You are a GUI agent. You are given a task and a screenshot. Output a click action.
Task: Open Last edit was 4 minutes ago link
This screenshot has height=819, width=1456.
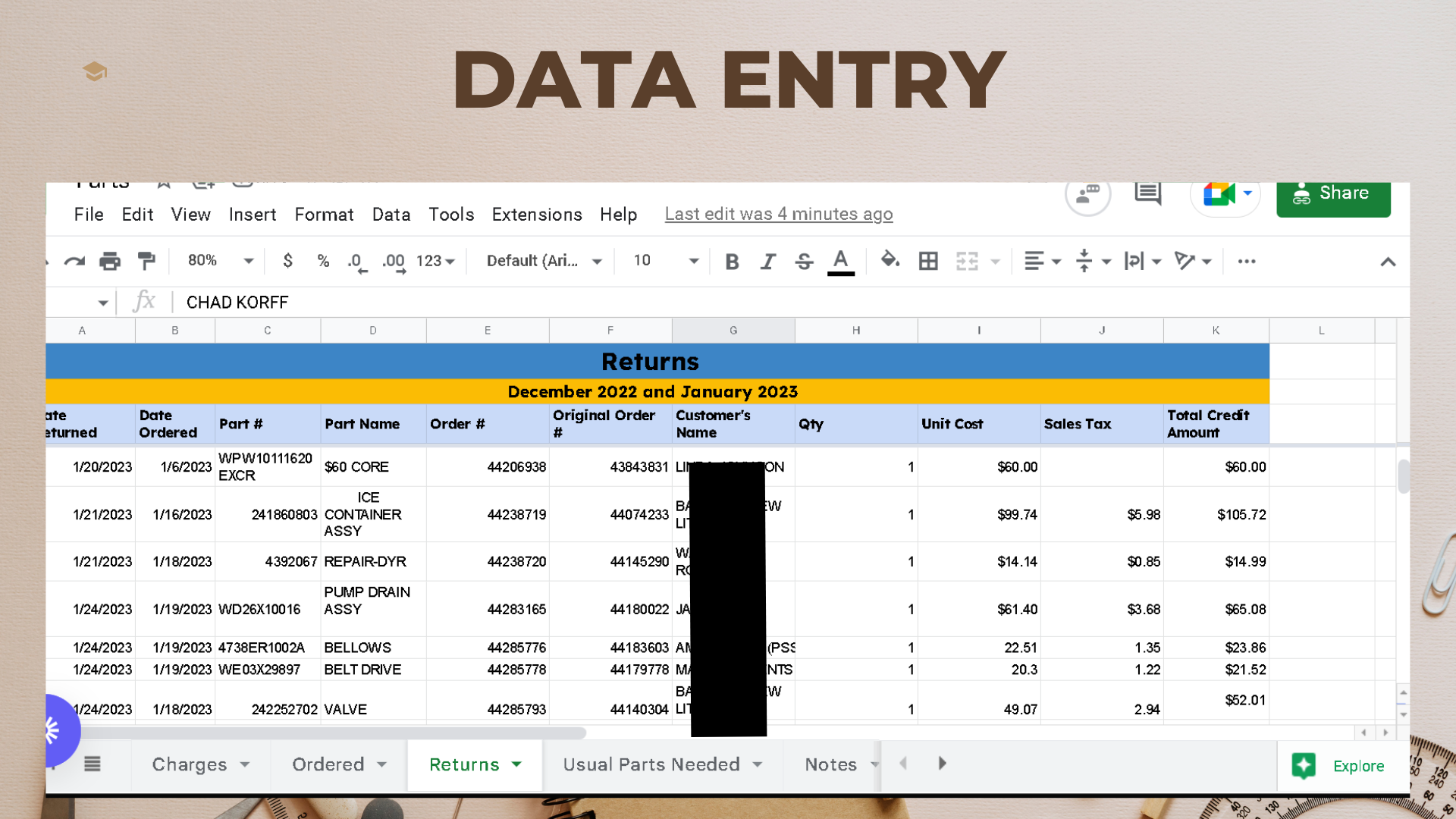coord(779,215)
